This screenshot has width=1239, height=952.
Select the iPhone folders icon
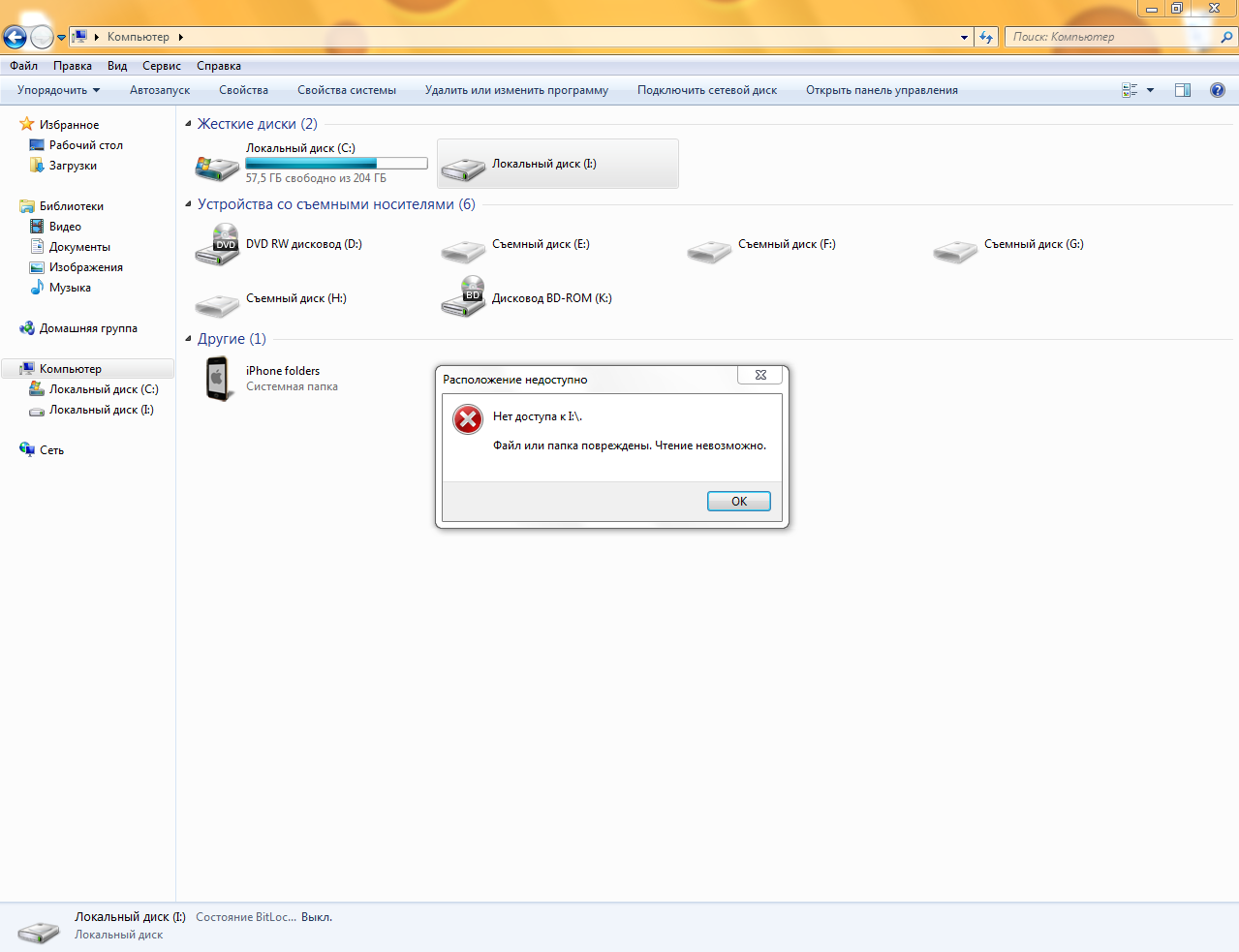tap(217, 379)
